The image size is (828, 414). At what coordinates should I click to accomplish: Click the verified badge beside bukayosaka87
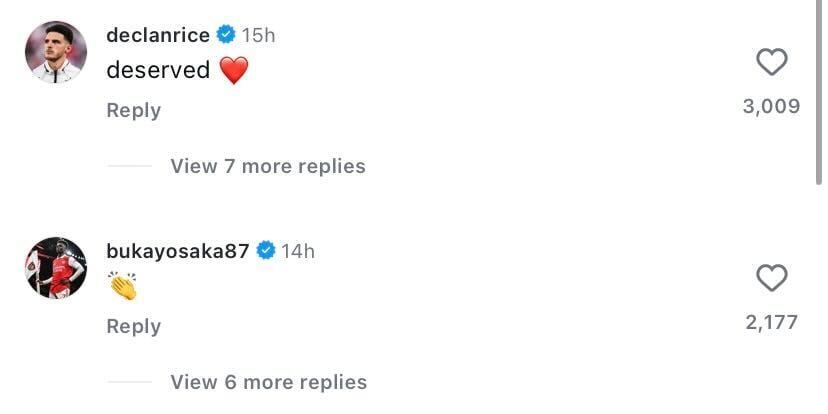[x=266, y=251]
